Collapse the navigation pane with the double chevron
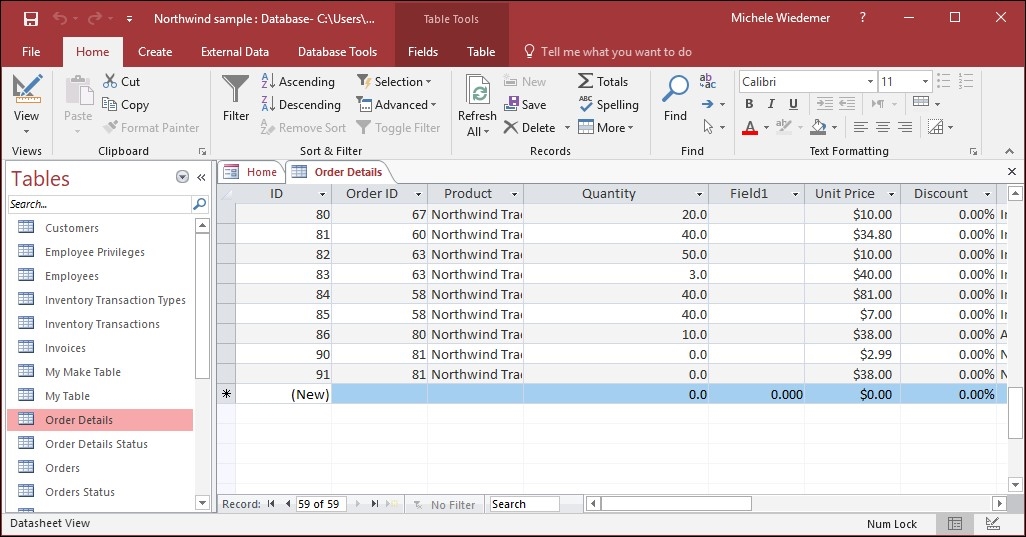 click(x=202, y=177)
